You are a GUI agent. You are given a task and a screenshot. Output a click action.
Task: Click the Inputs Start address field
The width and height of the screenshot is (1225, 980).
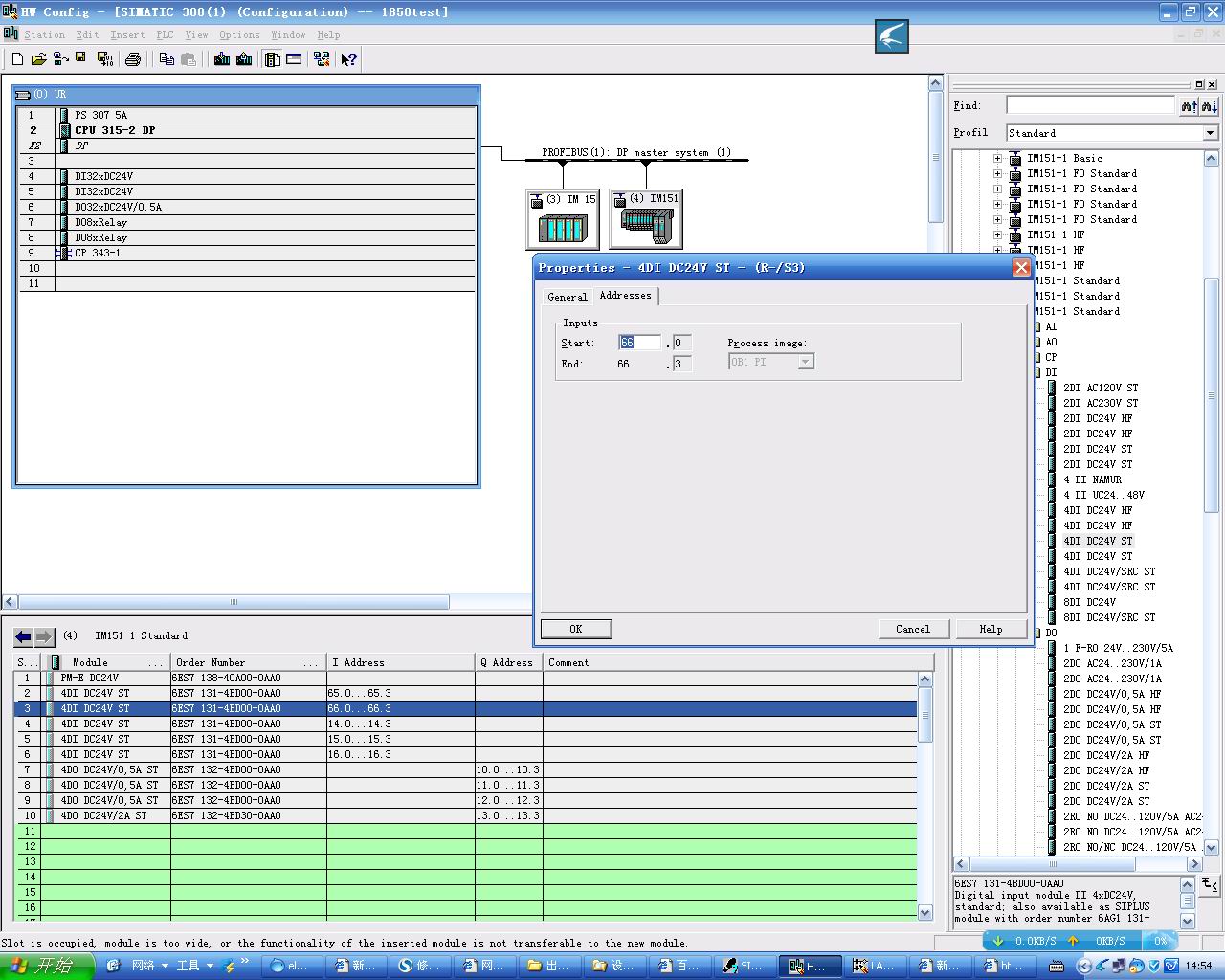pyautogui.click(x=638, y=343)
